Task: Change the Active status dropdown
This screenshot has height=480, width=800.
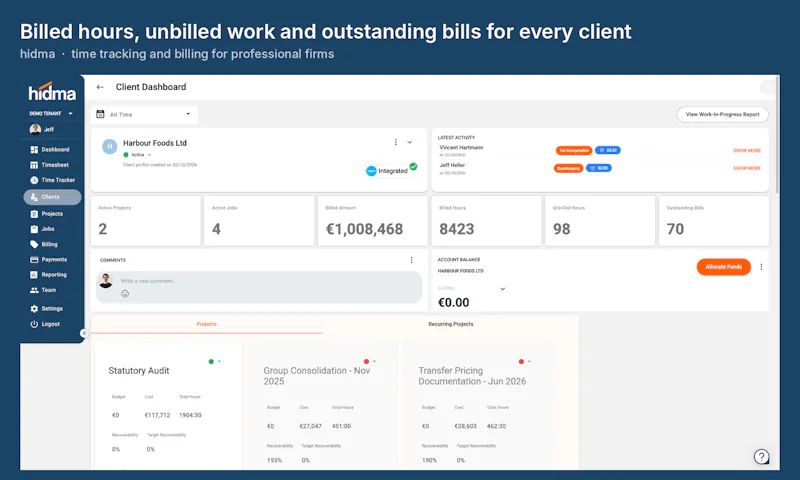Action: click(x=138, y=155)
